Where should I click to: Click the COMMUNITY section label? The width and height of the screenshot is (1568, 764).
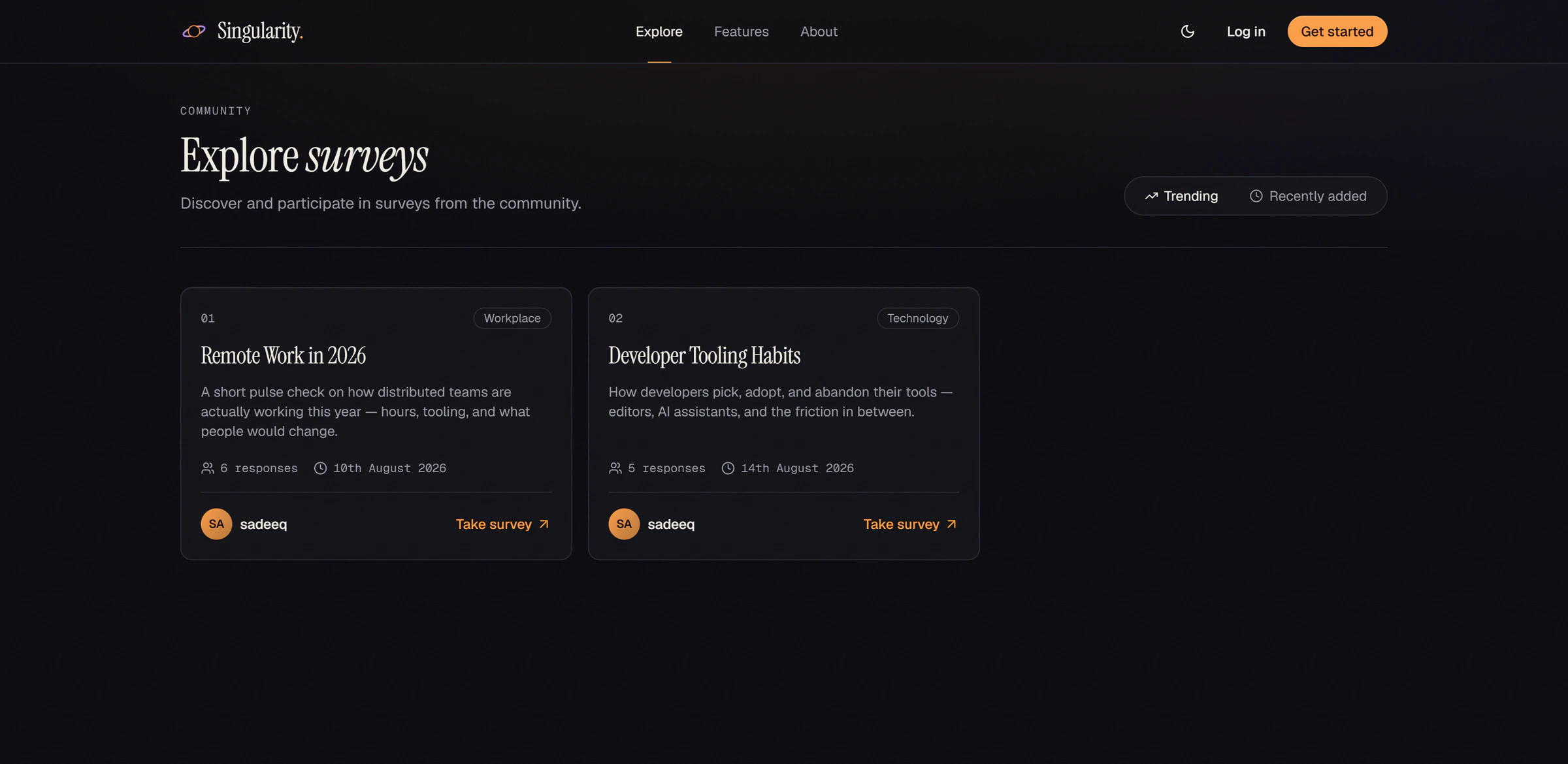tap(216, 111)
